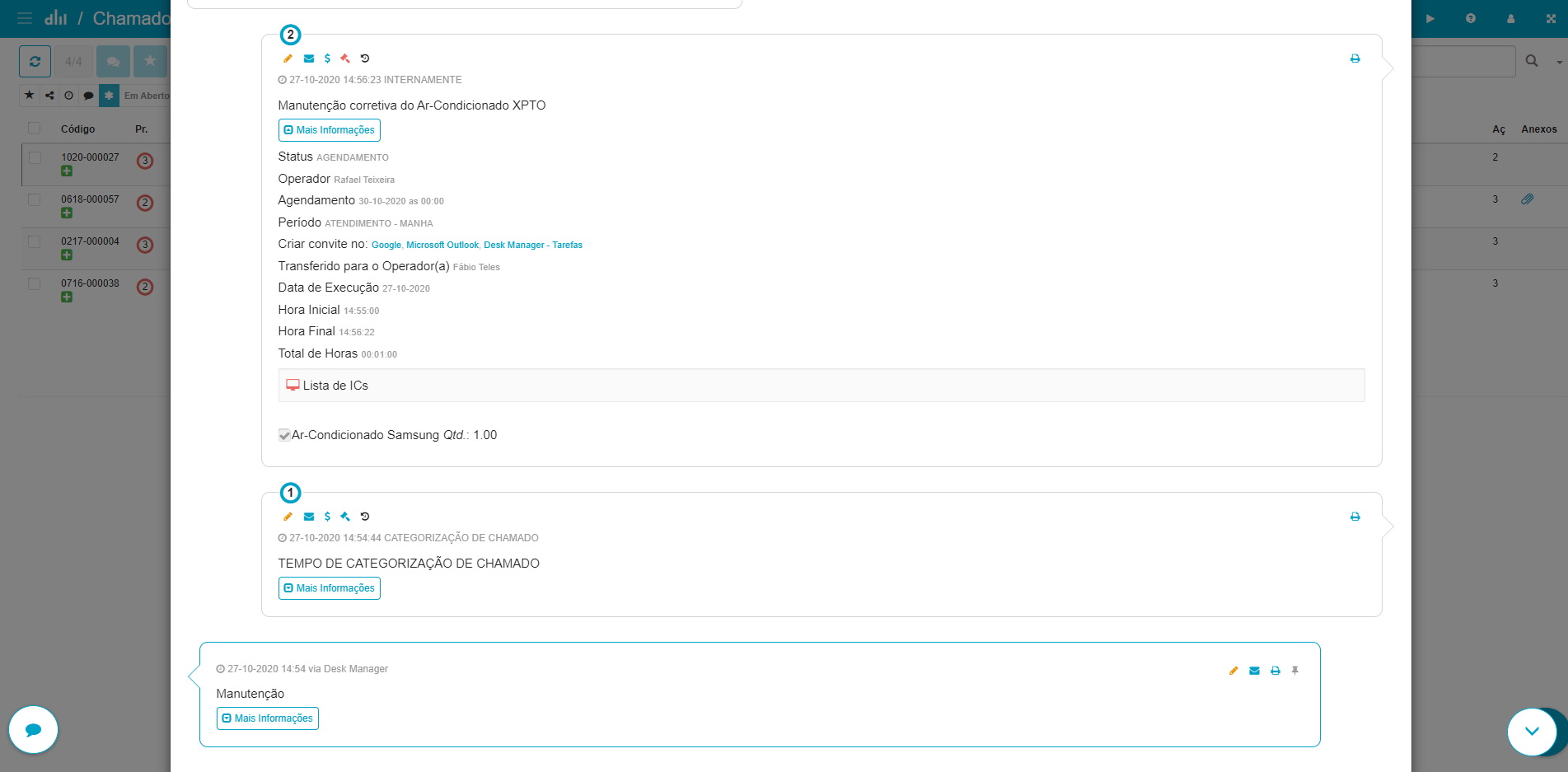
Task: Click the email envelope icon in action 2
Action: (x=309, y=58)
